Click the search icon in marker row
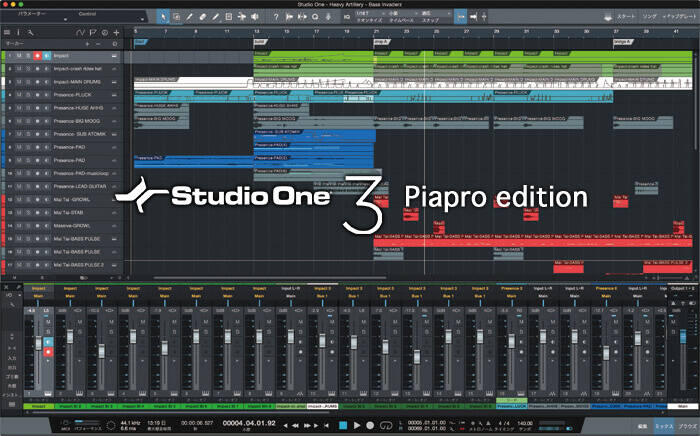Image resolution: width=700 pixels, height=436 pixels. point(115,44)
